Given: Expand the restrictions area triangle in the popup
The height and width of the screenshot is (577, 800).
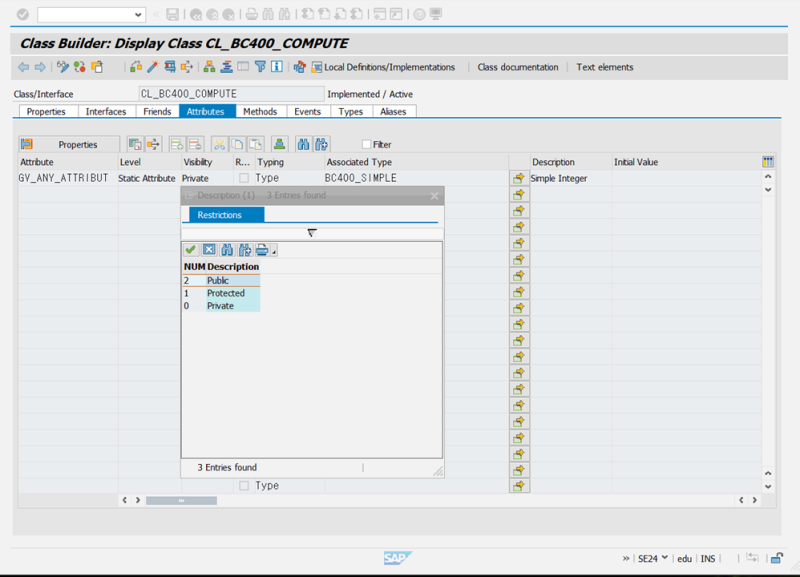Looking at the screenshot, I should [312, 233].
